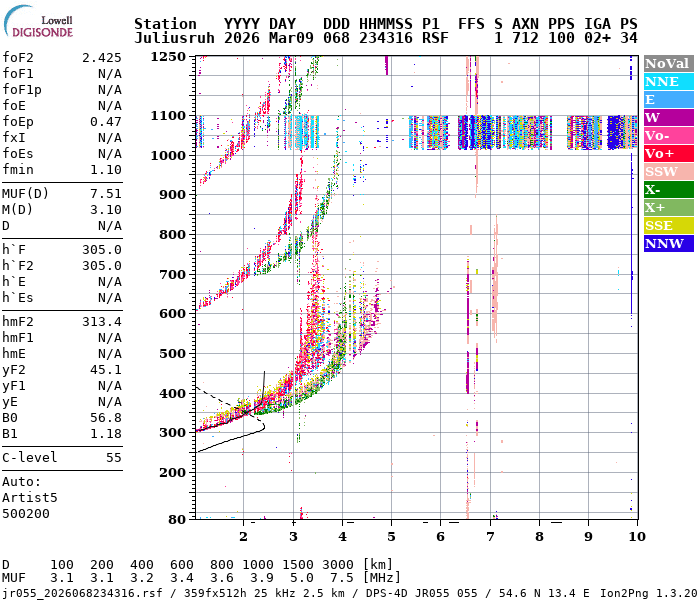The image size is (700, 600).
Task: Select the SSW legend color box
Action: (667, 171)
